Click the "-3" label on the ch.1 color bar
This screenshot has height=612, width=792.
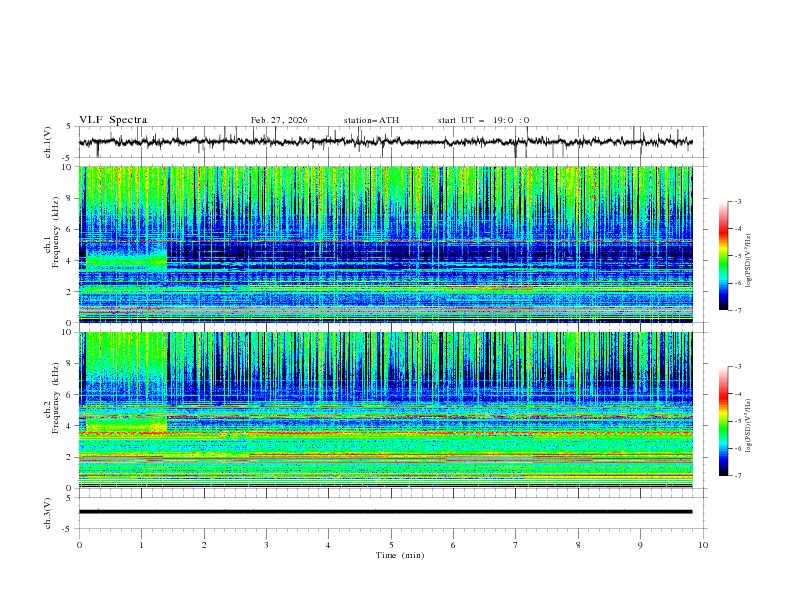pos(738,201)
